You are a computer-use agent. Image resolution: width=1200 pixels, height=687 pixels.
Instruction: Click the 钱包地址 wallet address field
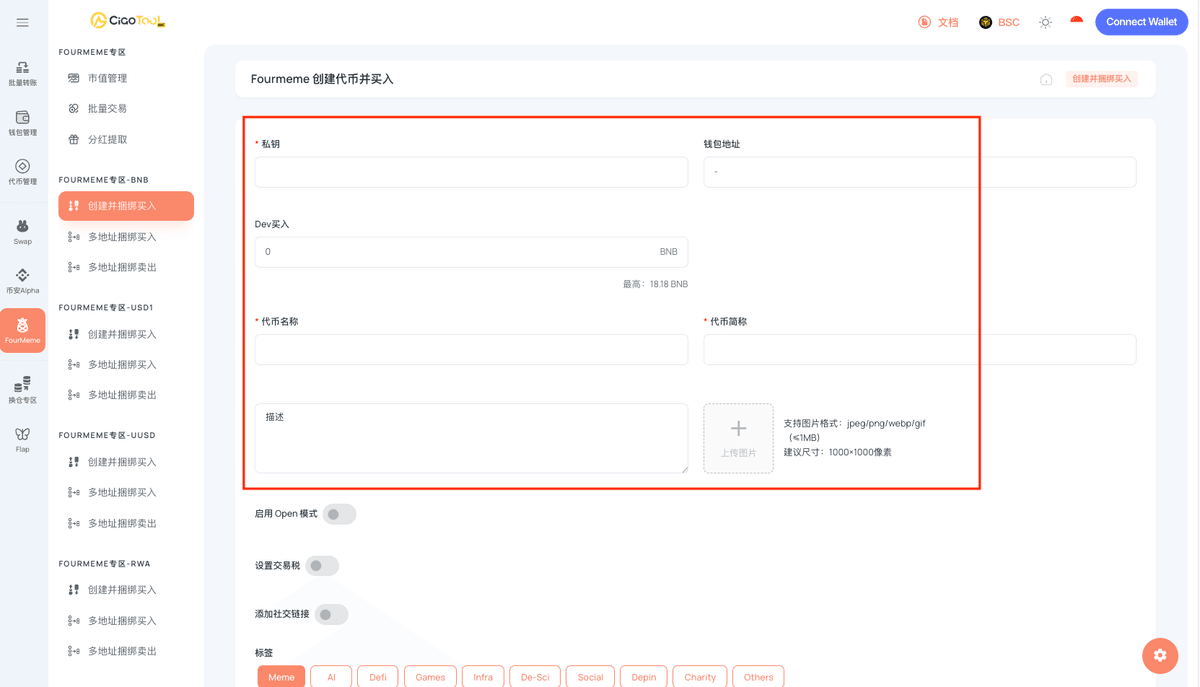(920, 172)
